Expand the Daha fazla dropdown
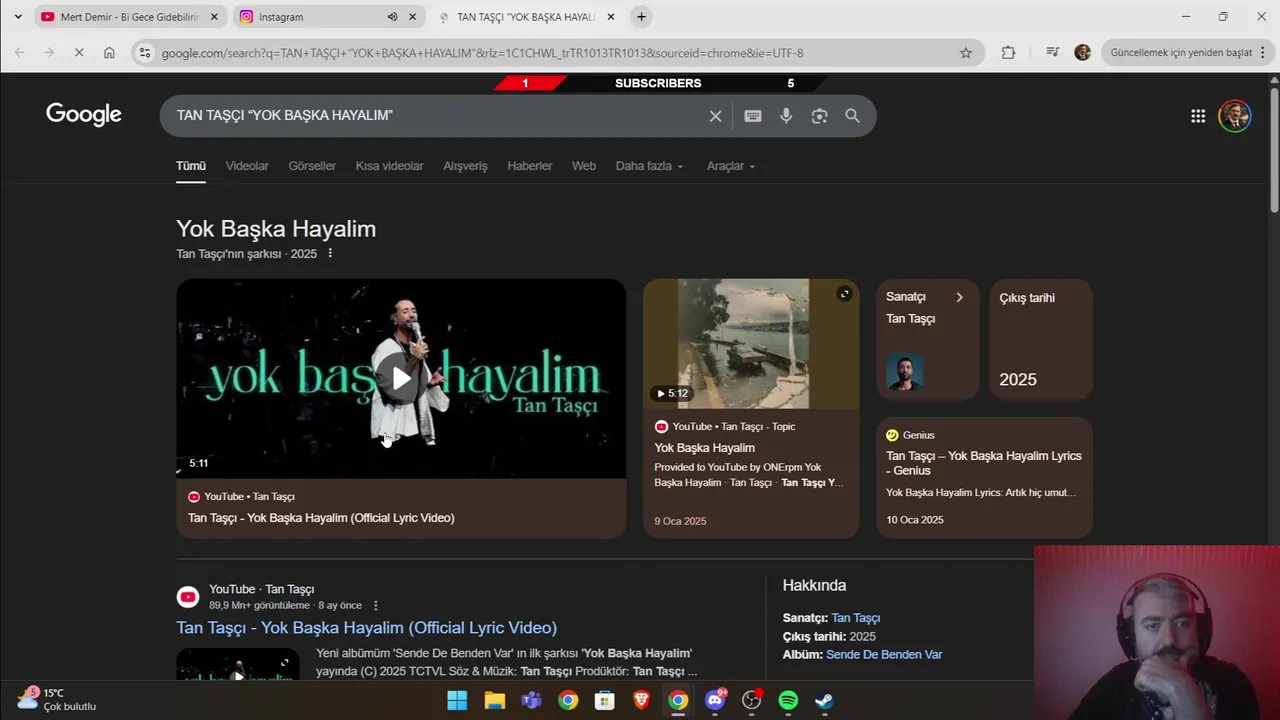The width and height of the screenshot is (1280, 720). (649, 166)
